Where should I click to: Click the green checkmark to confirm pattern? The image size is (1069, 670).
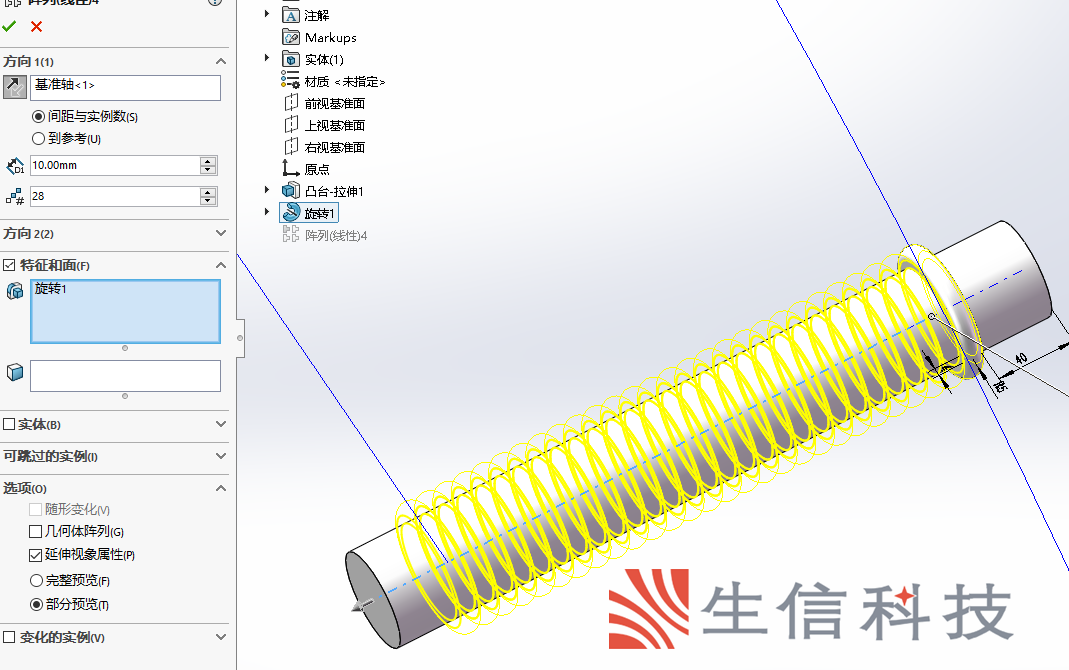[x=10, y=27]
